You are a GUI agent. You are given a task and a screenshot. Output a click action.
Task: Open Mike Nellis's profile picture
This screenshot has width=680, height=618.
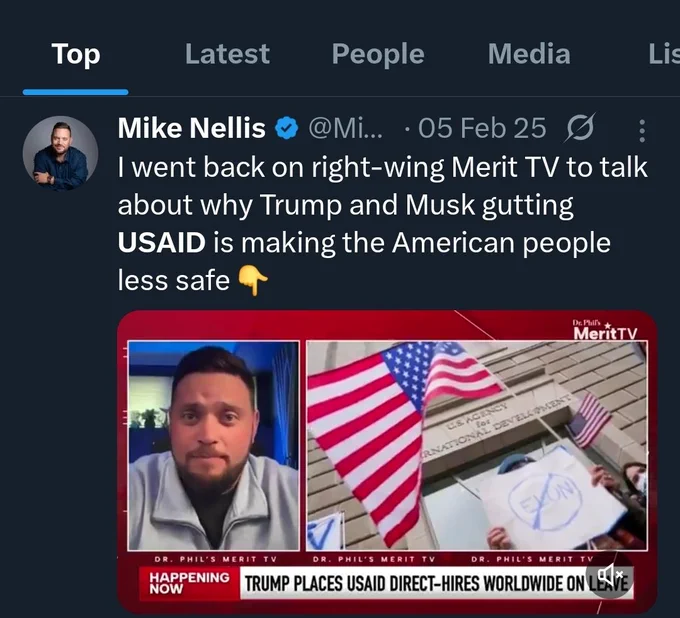click(x=60, y=153)
